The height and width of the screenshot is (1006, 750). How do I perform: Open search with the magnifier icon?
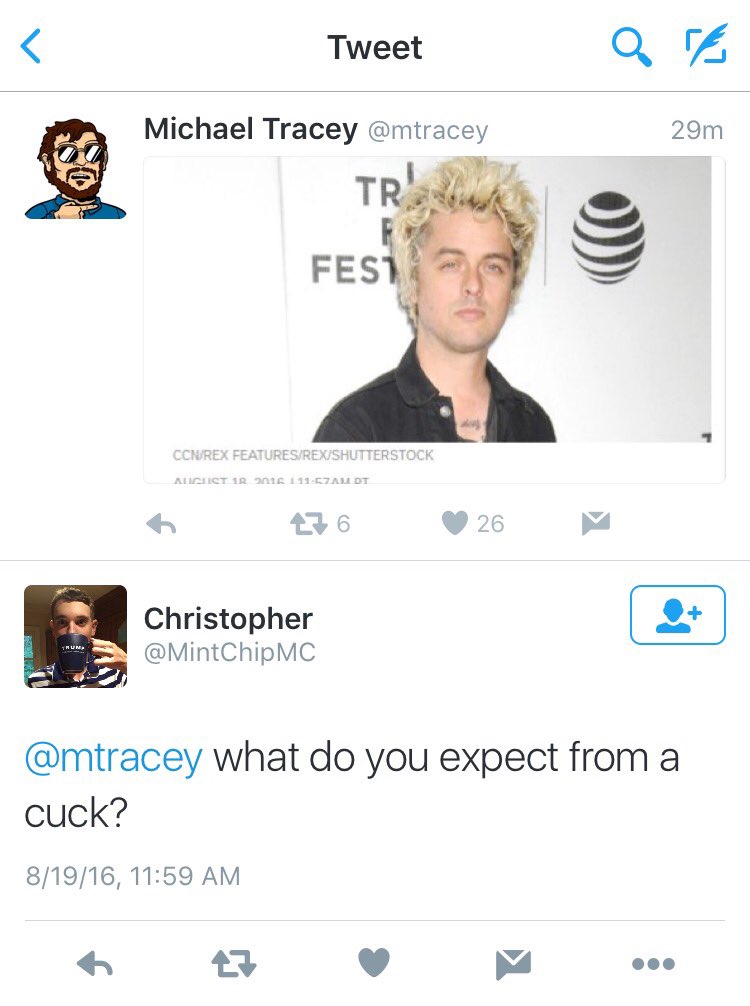(631, 47)
